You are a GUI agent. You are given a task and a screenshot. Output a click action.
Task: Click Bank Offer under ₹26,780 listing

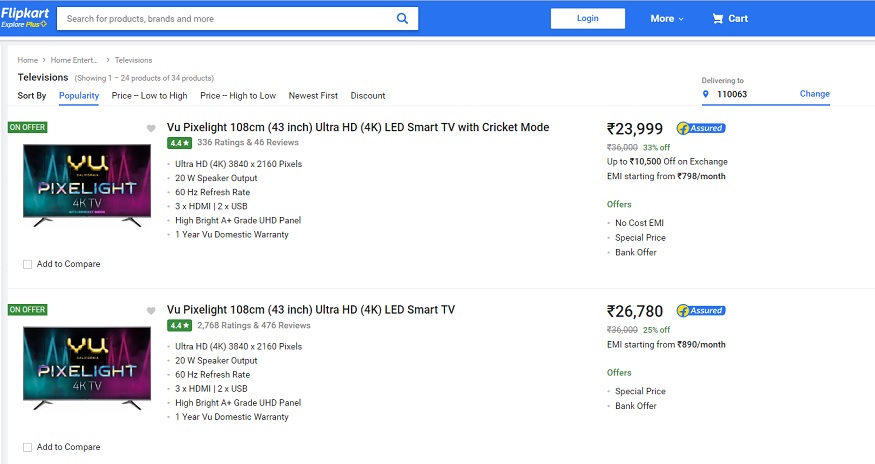pyautogui.click(x=636, y=406)
